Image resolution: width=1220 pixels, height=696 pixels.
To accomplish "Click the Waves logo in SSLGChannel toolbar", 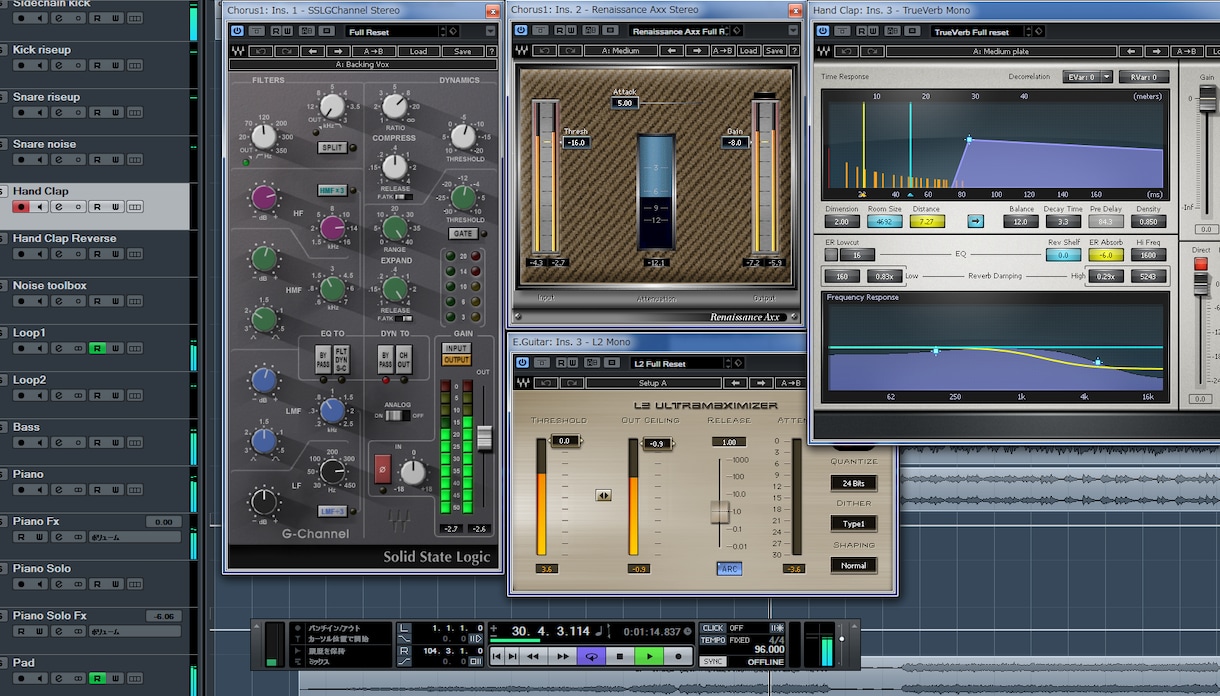I will click(236, 51).
